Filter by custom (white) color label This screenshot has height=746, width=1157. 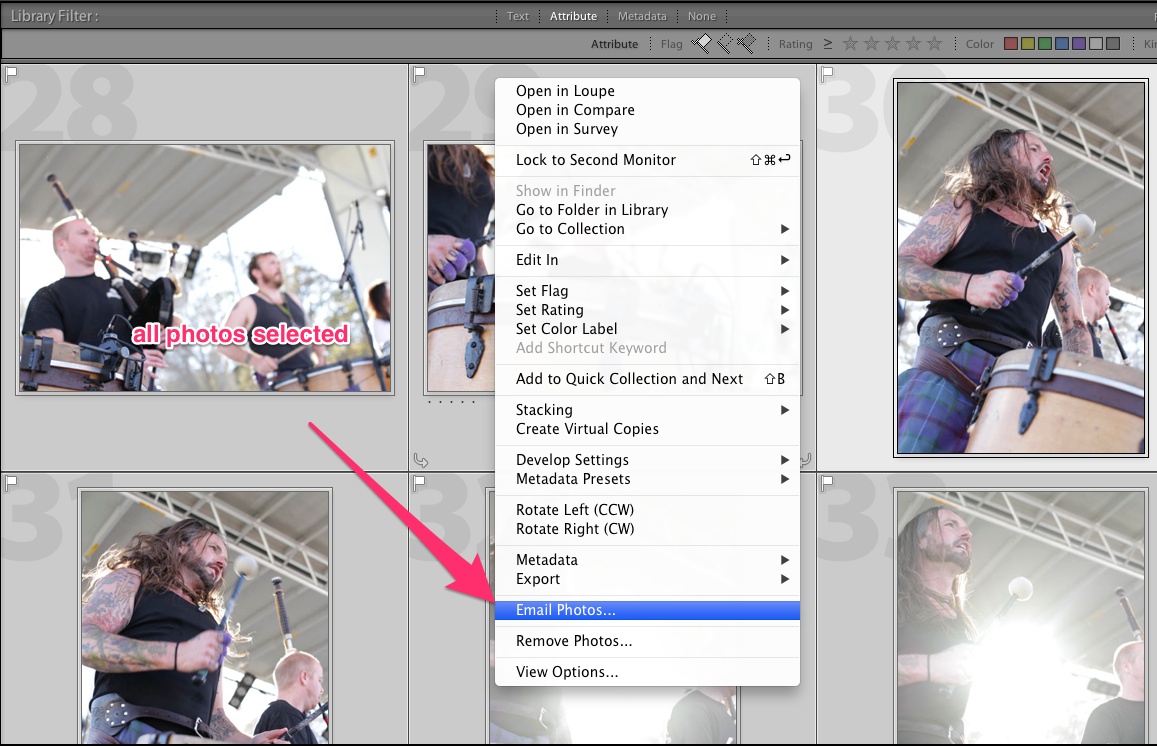pos(1096,44)
